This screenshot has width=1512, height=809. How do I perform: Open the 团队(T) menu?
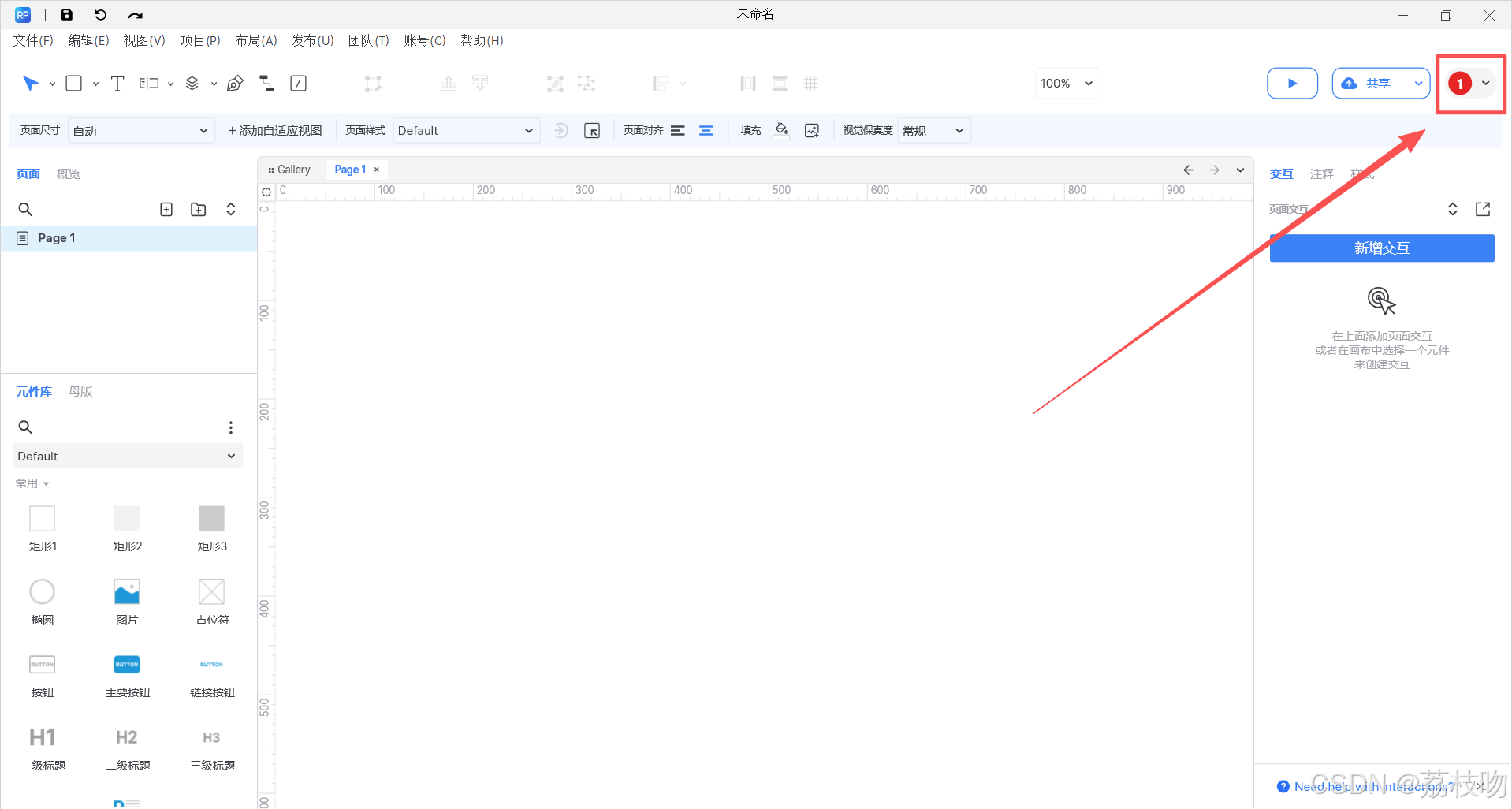(369, 41)
